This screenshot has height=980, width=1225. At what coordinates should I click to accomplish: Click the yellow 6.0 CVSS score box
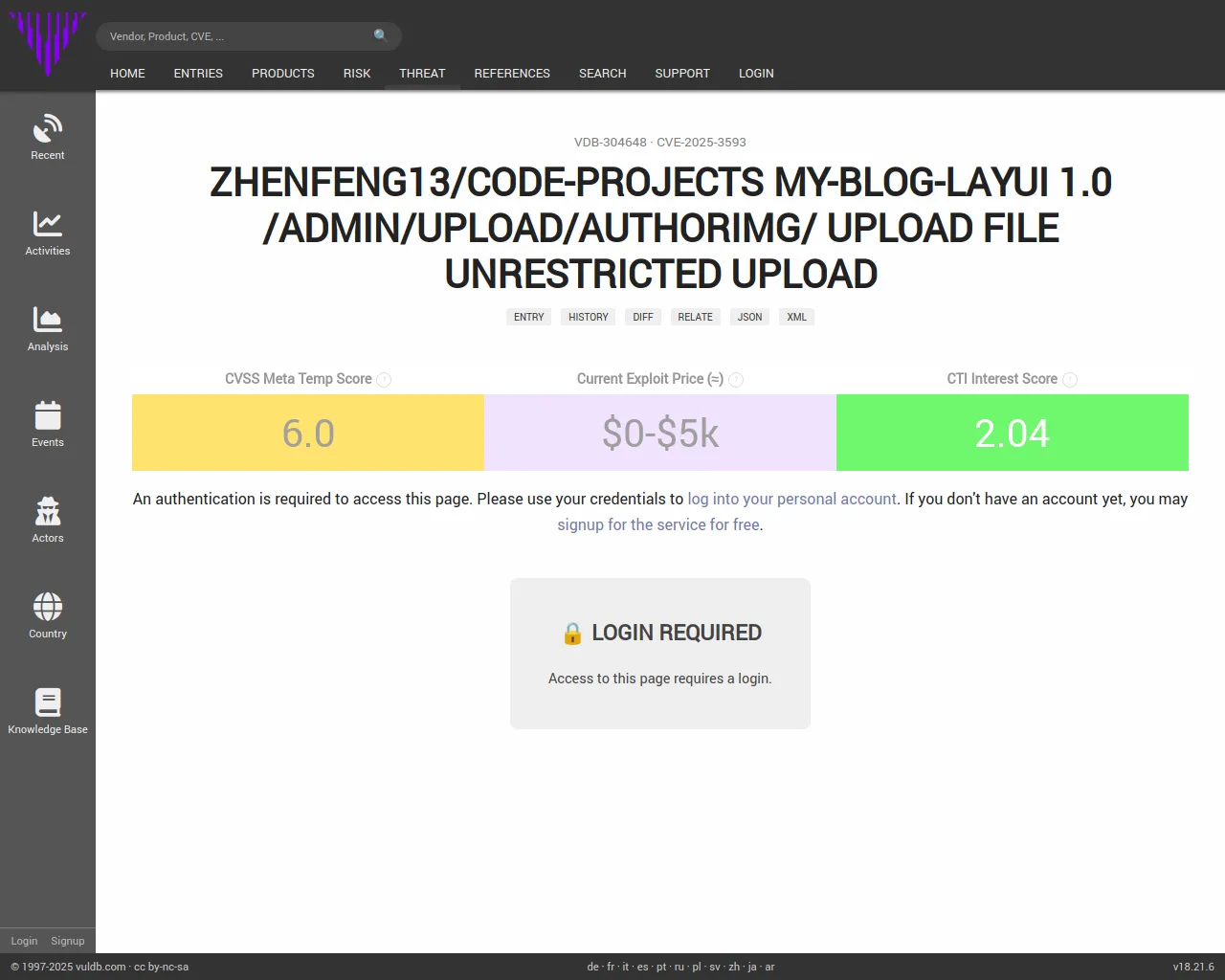[x=308, y=433]
